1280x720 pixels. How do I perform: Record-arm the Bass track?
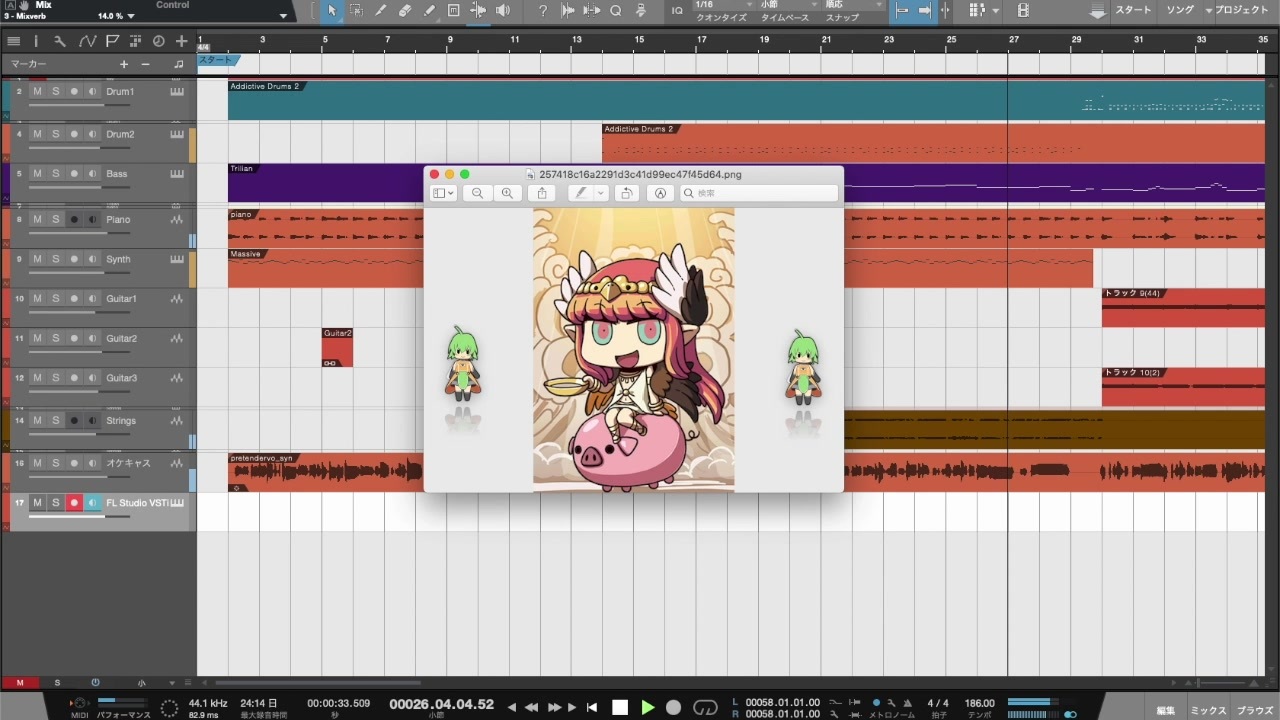pos(73,174)
